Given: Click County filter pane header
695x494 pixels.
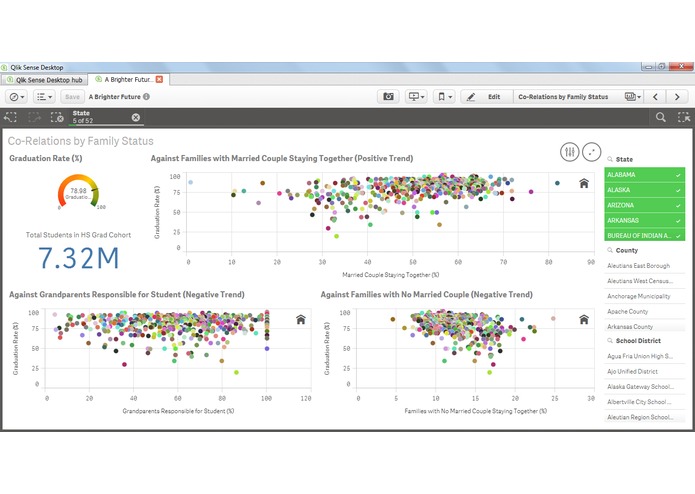Looking at the screenshot, I should click(627, 250).
